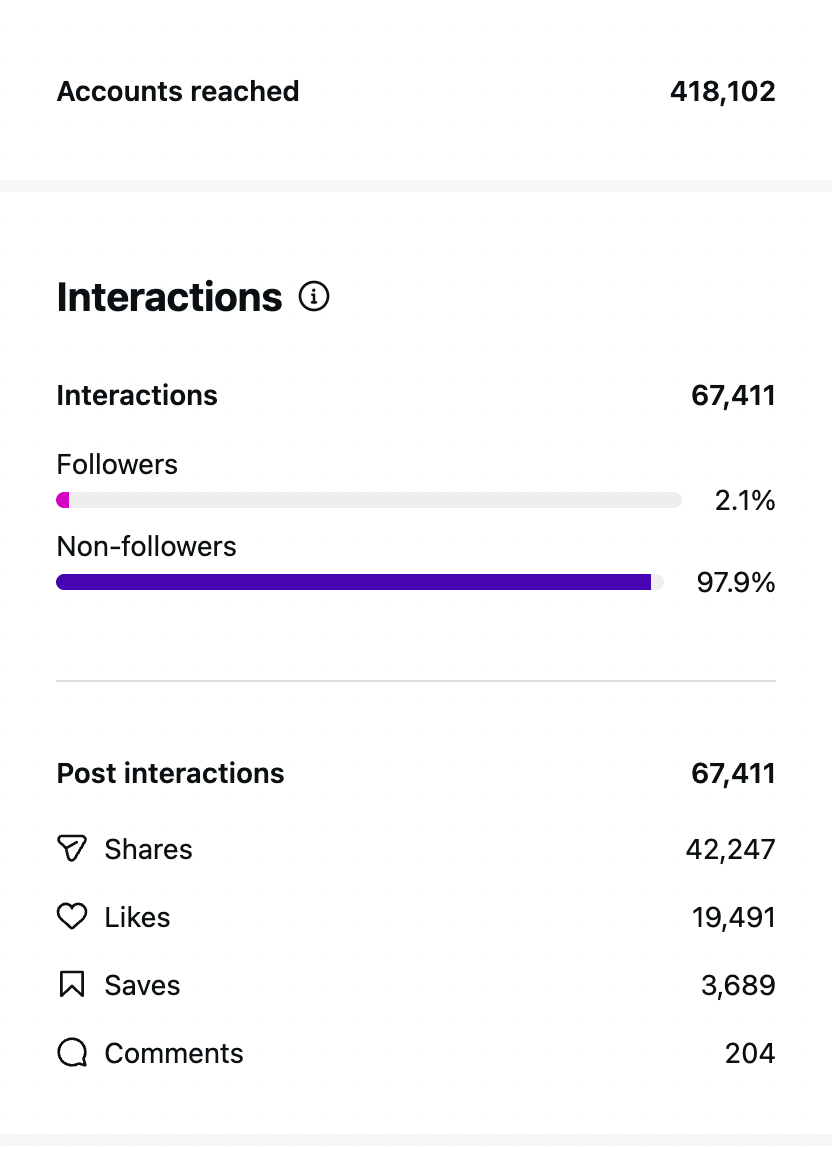This screenshot has width=832, height=1156.
Task: Click the Followers progress bar
Action: [368, 499]
